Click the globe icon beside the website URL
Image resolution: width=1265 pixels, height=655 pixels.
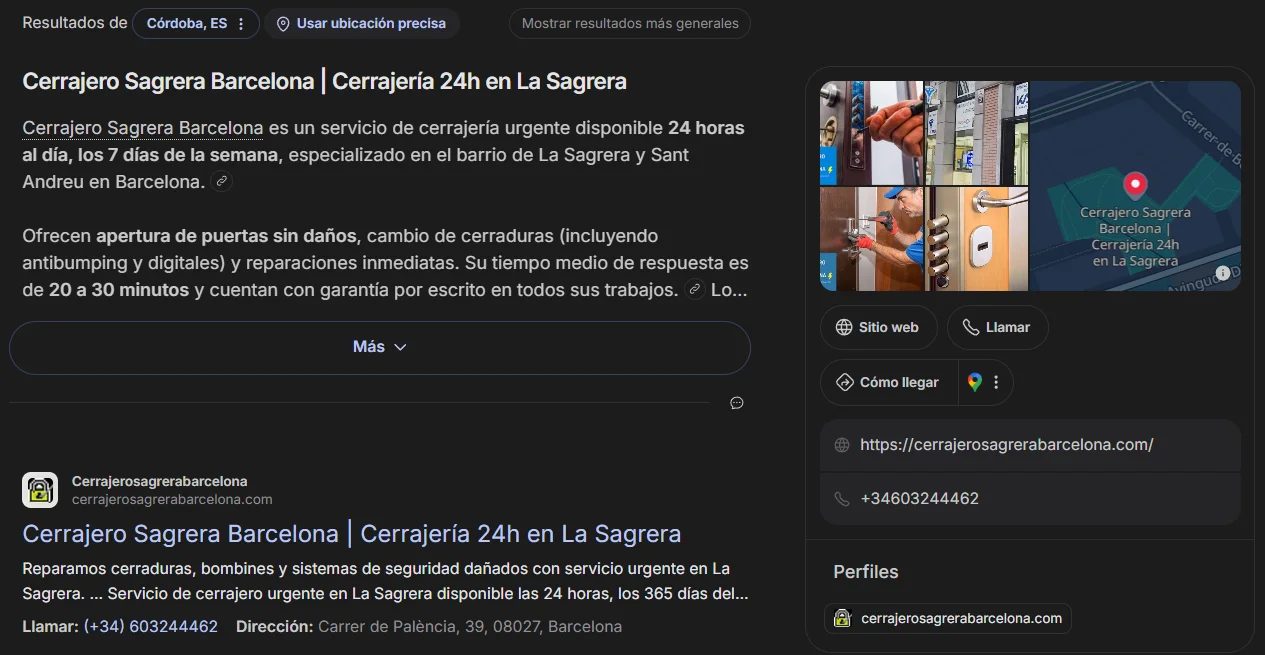tap(842, 445)
